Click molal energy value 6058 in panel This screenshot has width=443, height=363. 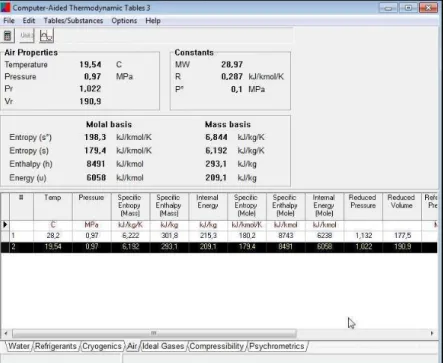click(x=96, y=178)
